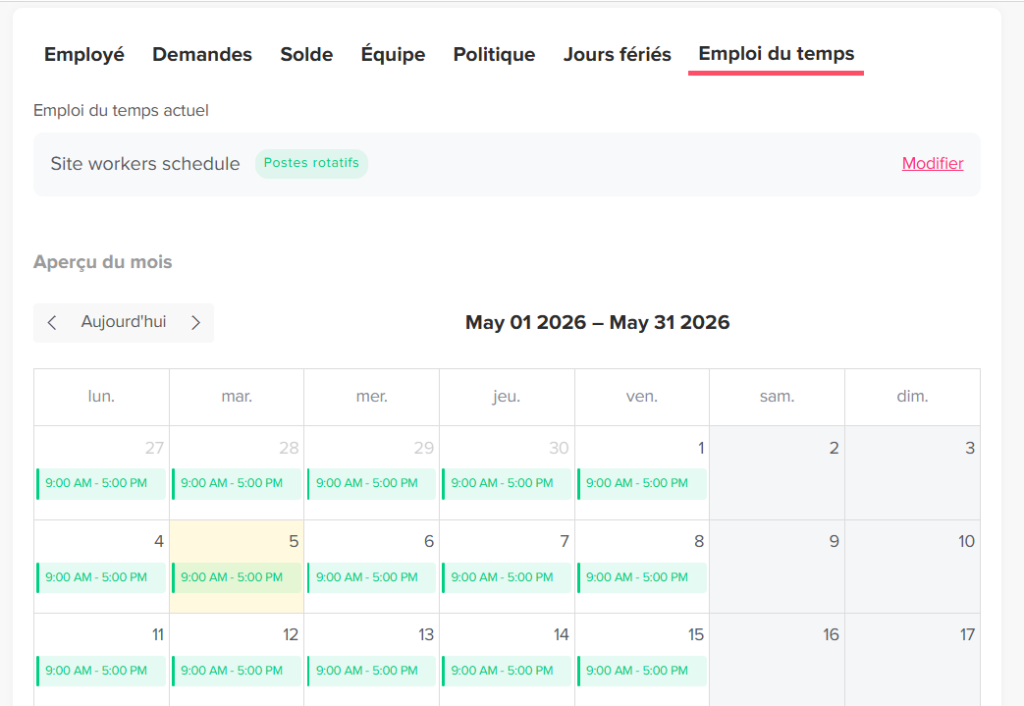Open the shift on Monday May 11
1024x706 pixels.
[101, 671]
